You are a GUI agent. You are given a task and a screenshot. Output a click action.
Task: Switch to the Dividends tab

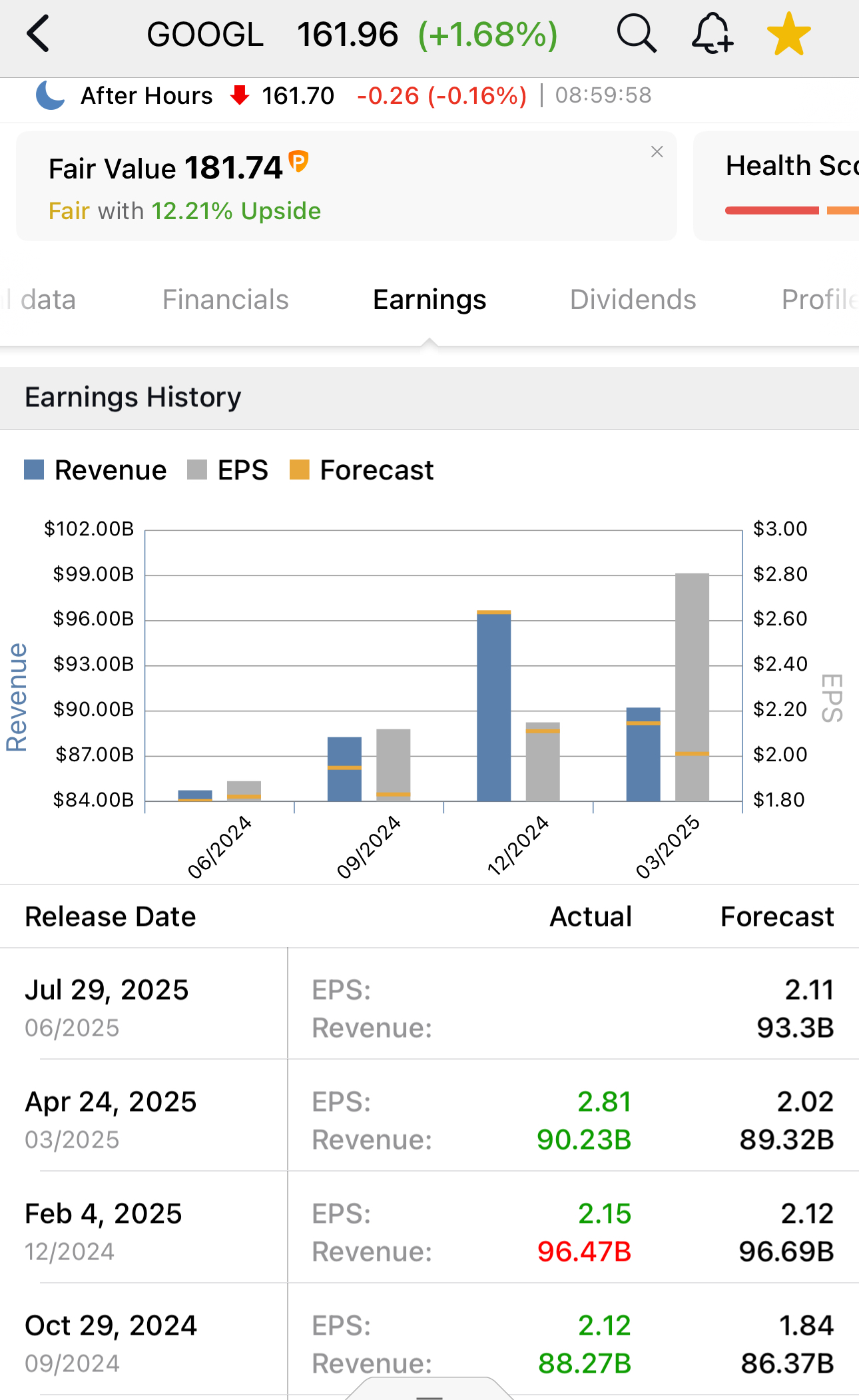point(633,300)
